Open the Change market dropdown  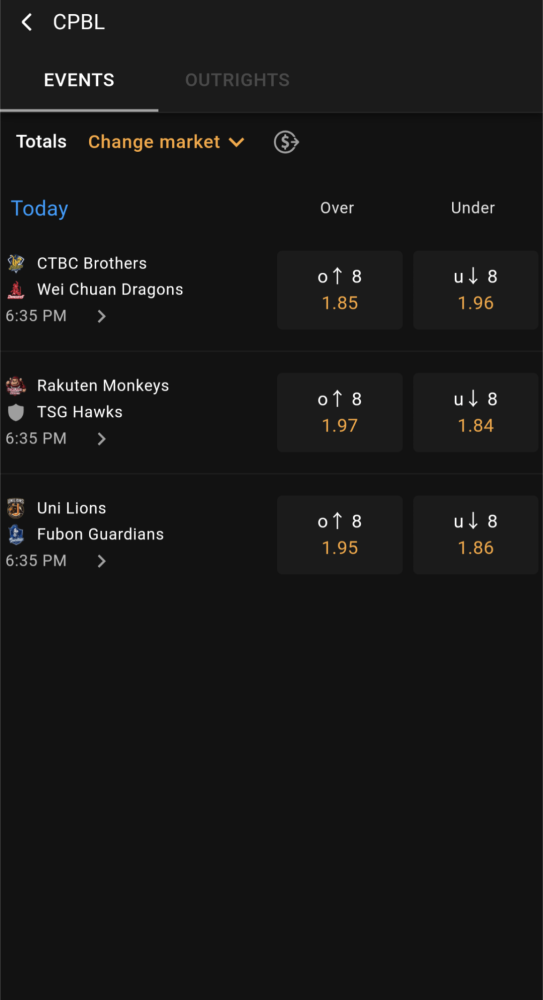point(167,142)
